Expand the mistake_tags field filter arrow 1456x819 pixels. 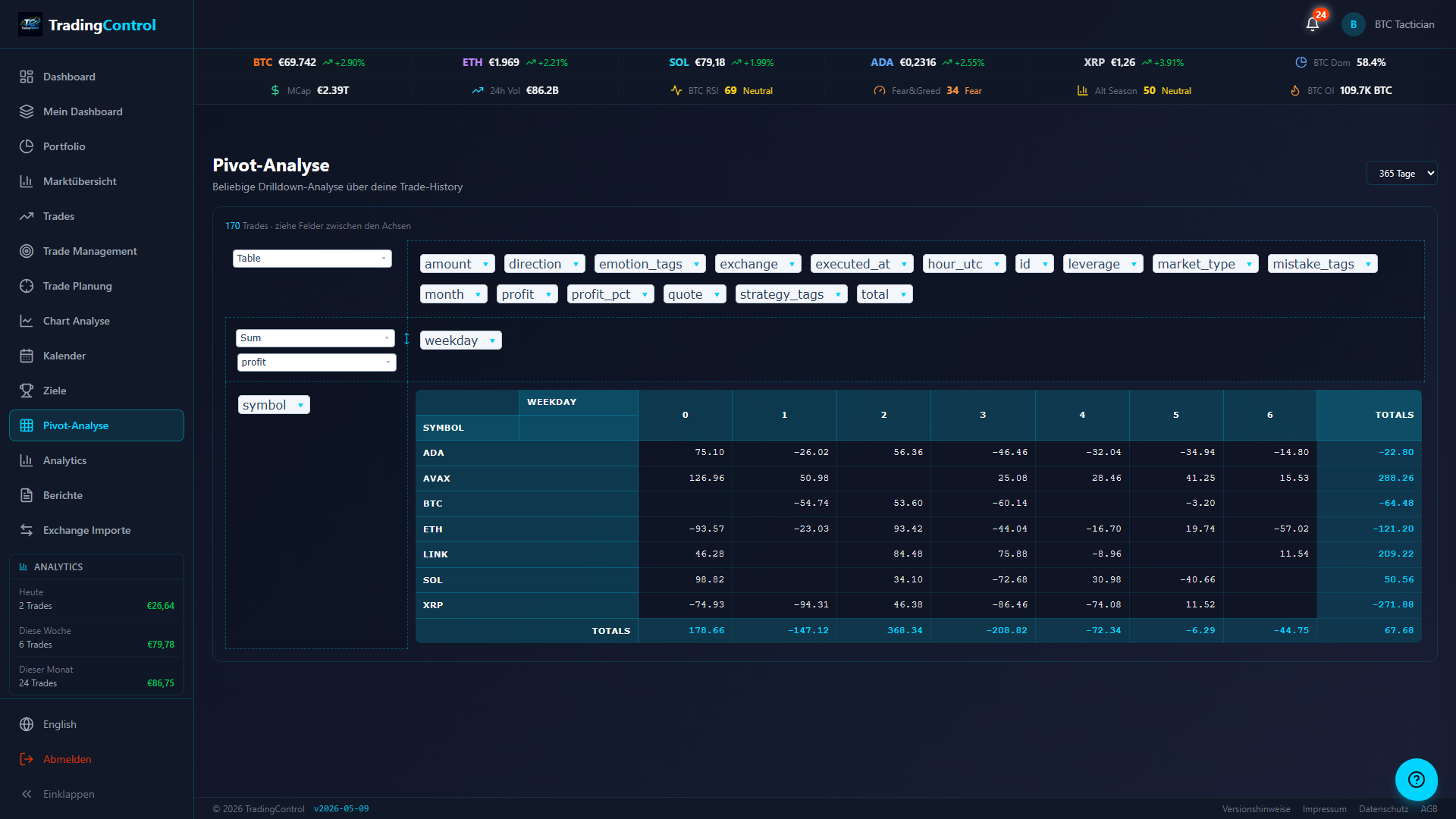[x=1368, y=265]
